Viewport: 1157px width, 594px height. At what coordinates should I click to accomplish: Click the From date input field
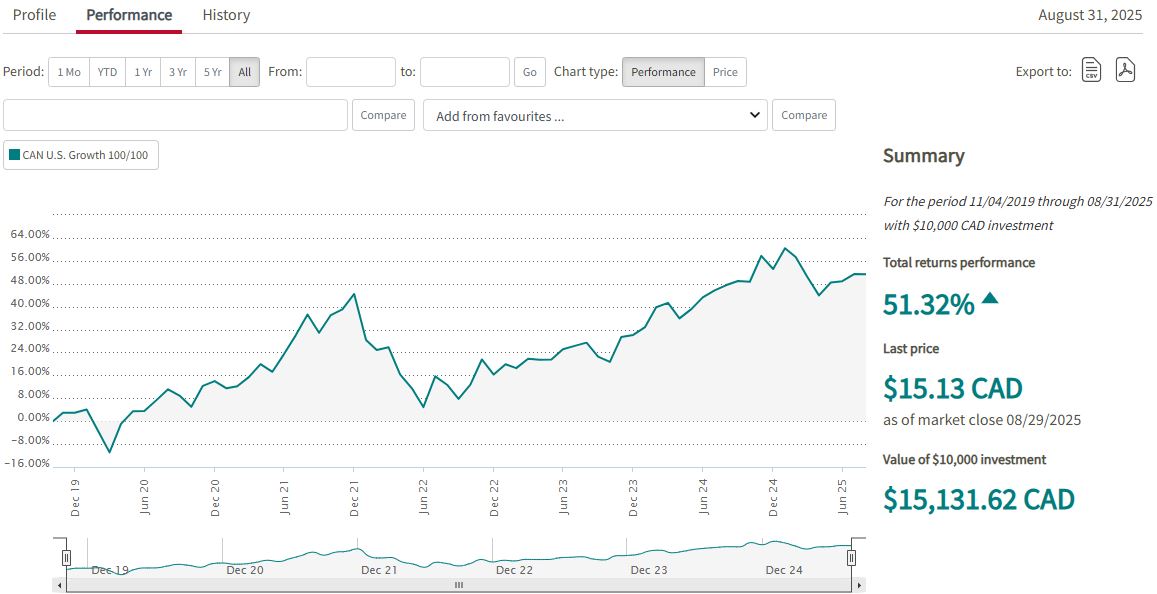pyautogui.click(x=350, y=72)
